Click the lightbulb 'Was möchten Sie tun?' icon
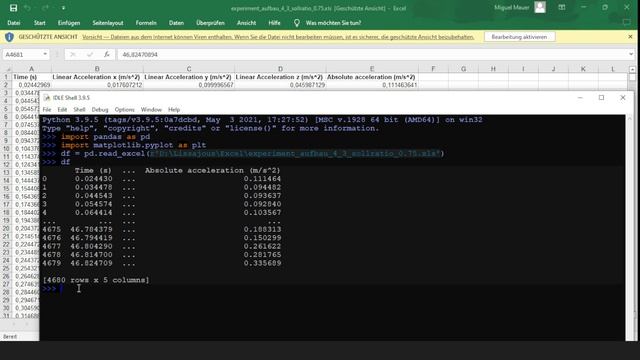640x360 pixels. point(297,23)
